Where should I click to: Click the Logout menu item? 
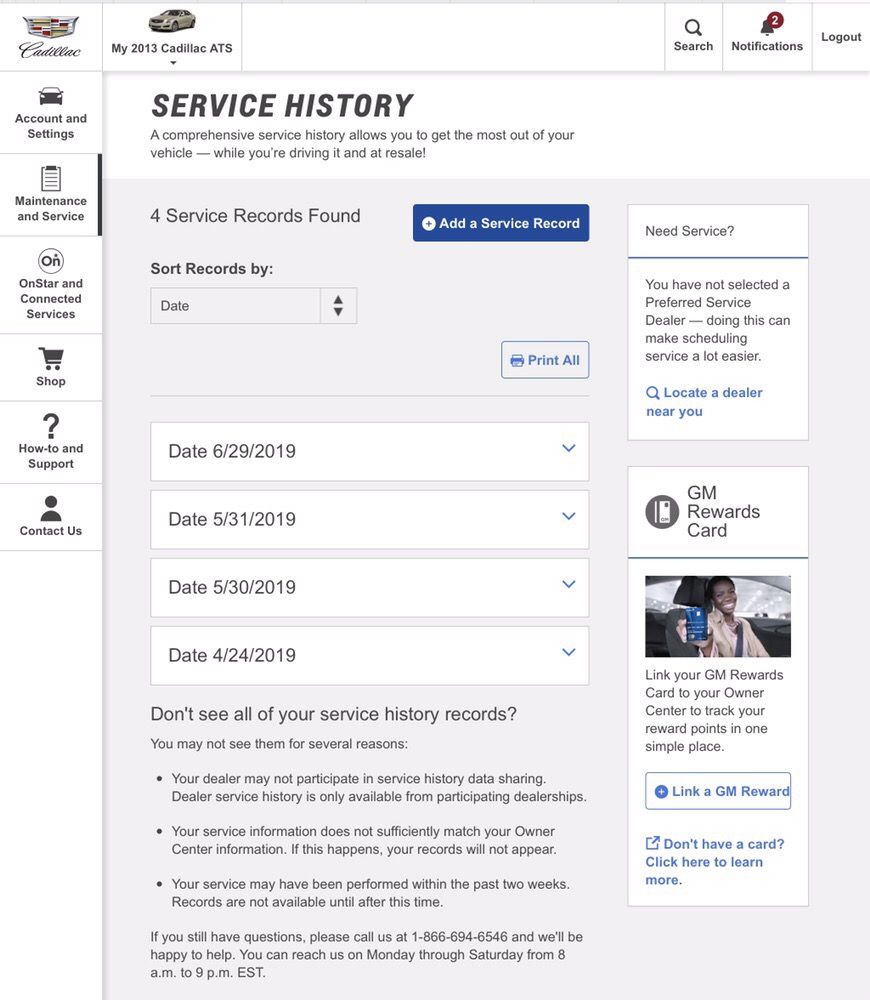coord(841,37)
